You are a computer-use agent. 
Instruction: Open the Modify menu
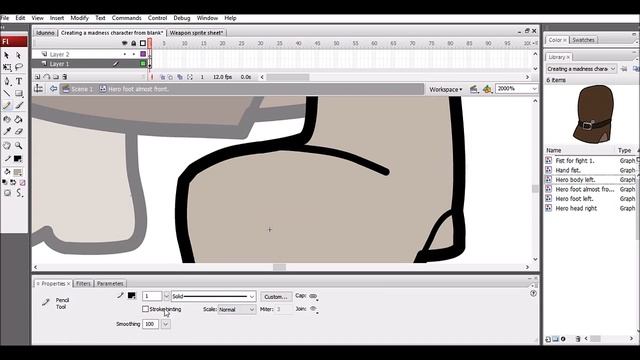point(79,18)
